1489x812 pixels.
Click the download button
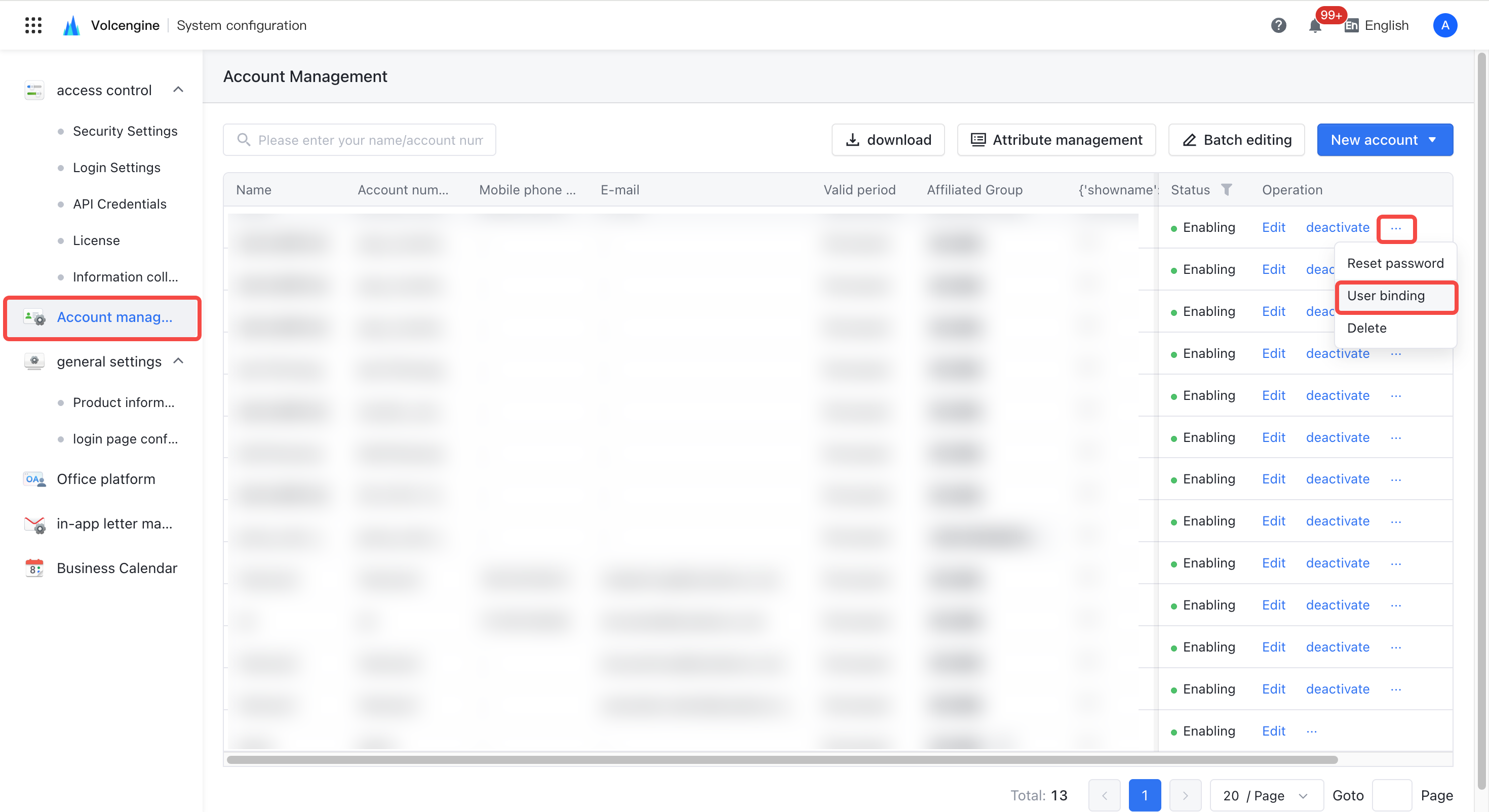tap(887, 140)
